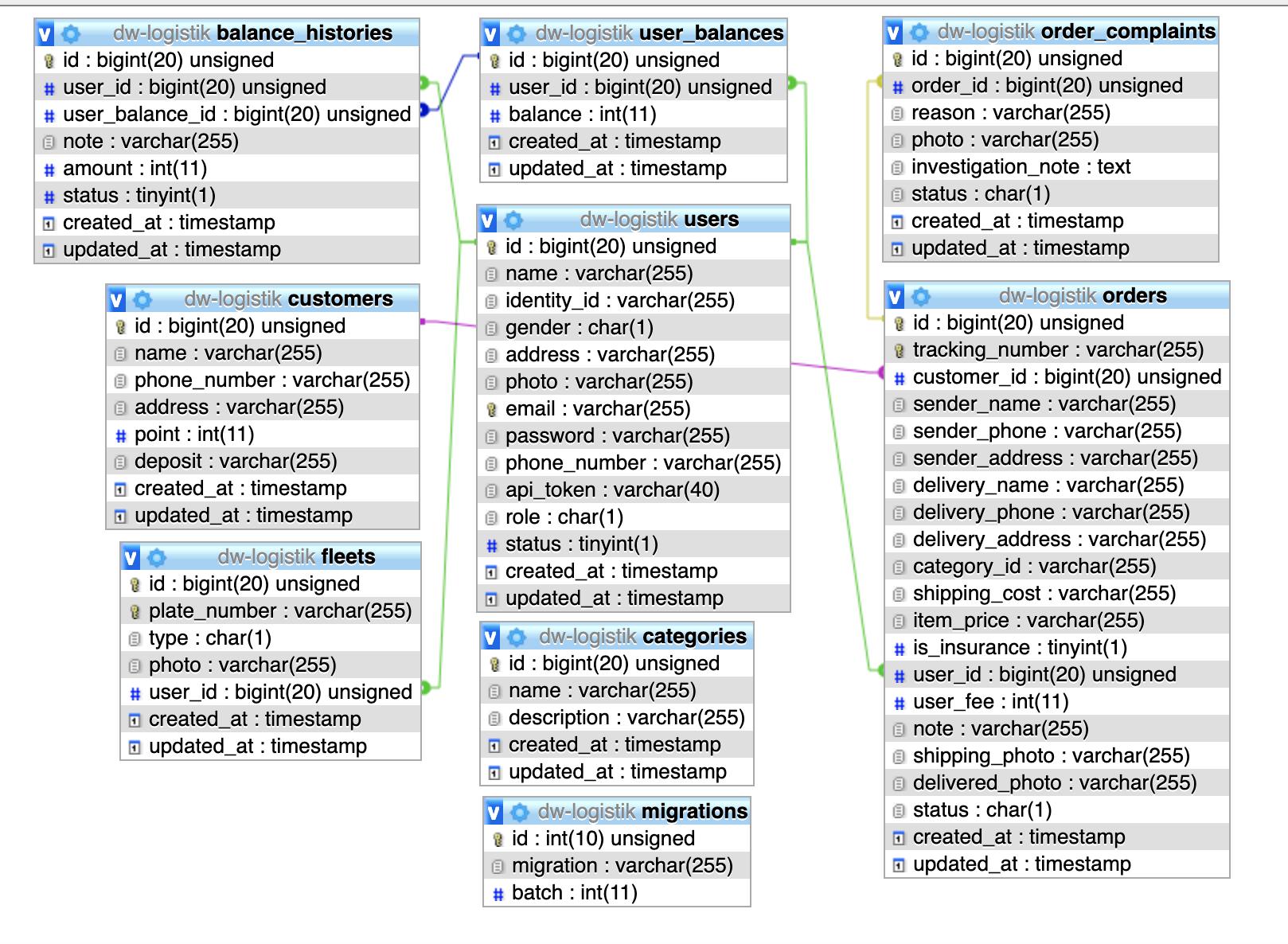Screen dimensions: 1288x944
Task: Select the migrations table title
Action: click(x=642, y=812)
